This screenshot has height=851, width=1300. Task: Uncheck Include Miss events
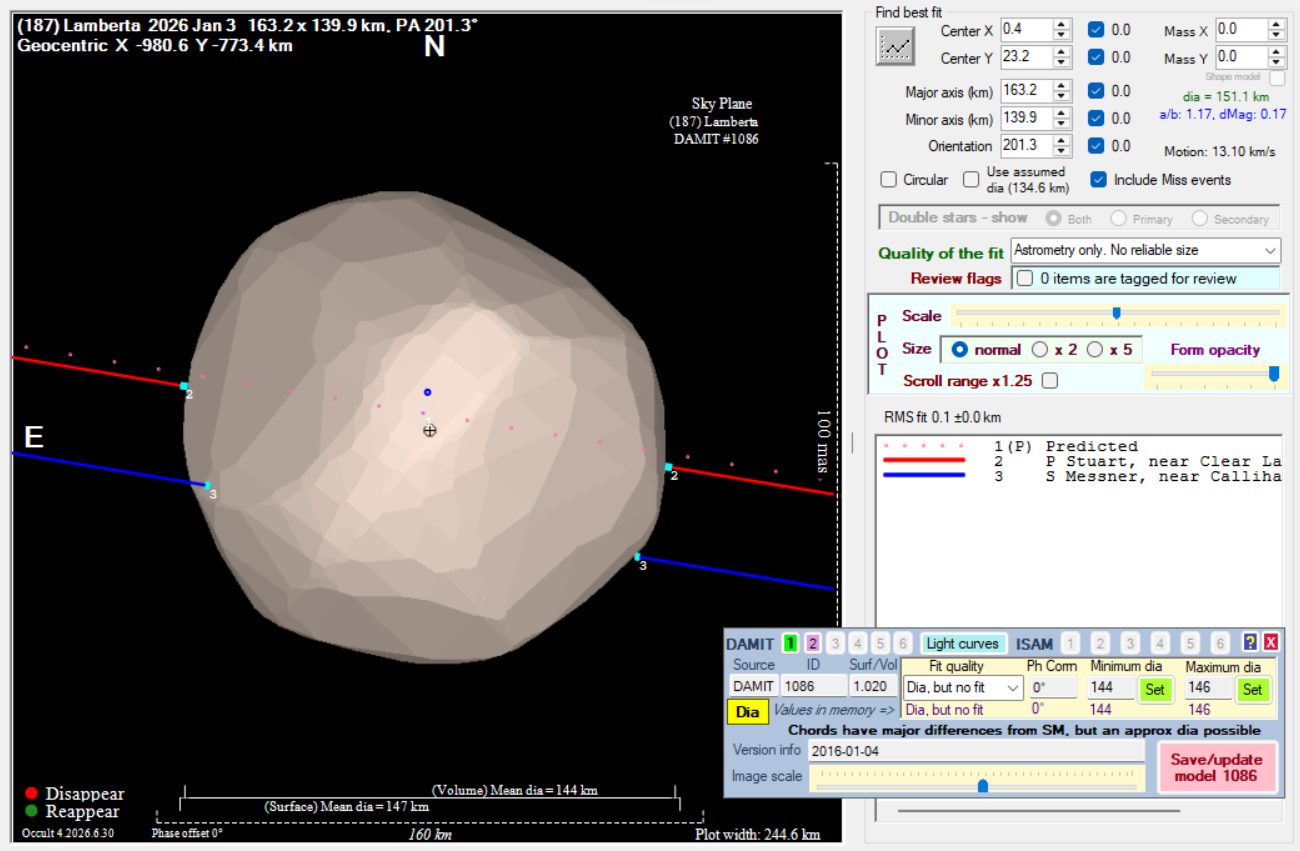tap(1098, 180)
